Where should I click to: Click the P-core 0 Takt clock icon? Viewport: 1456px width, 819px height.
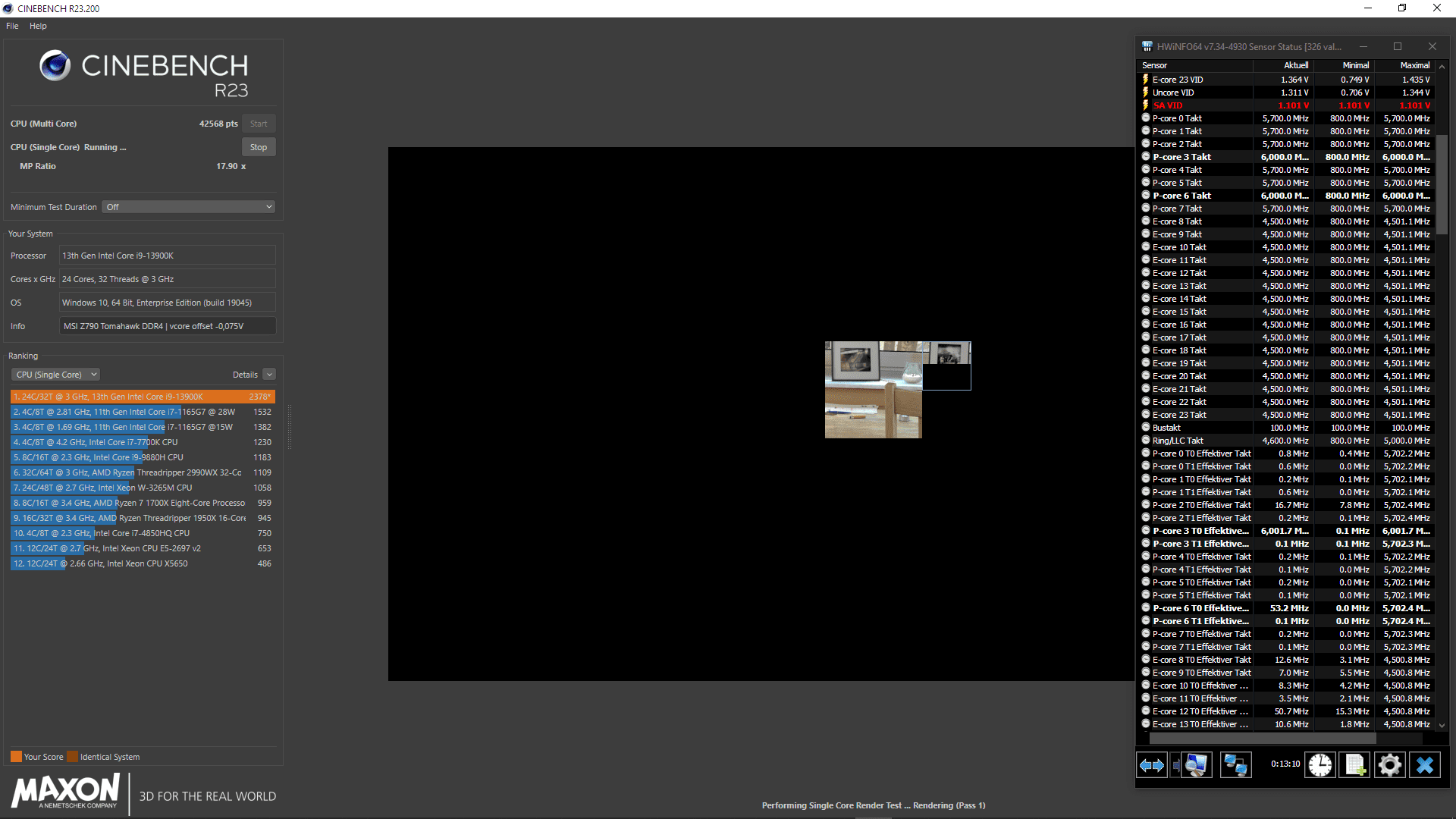[x=1146, y=118]
